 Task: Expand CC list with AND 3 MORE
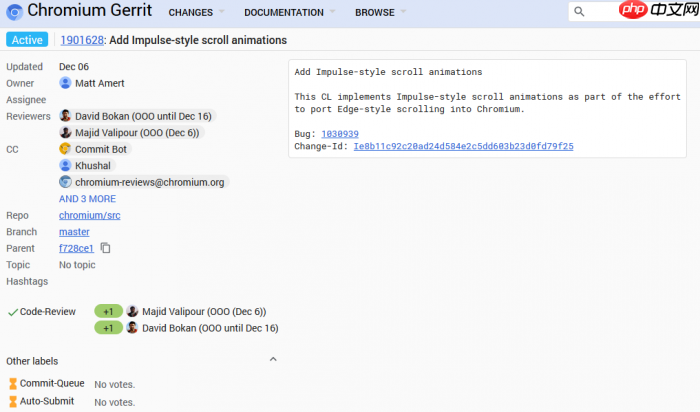(x=87, y=199)
